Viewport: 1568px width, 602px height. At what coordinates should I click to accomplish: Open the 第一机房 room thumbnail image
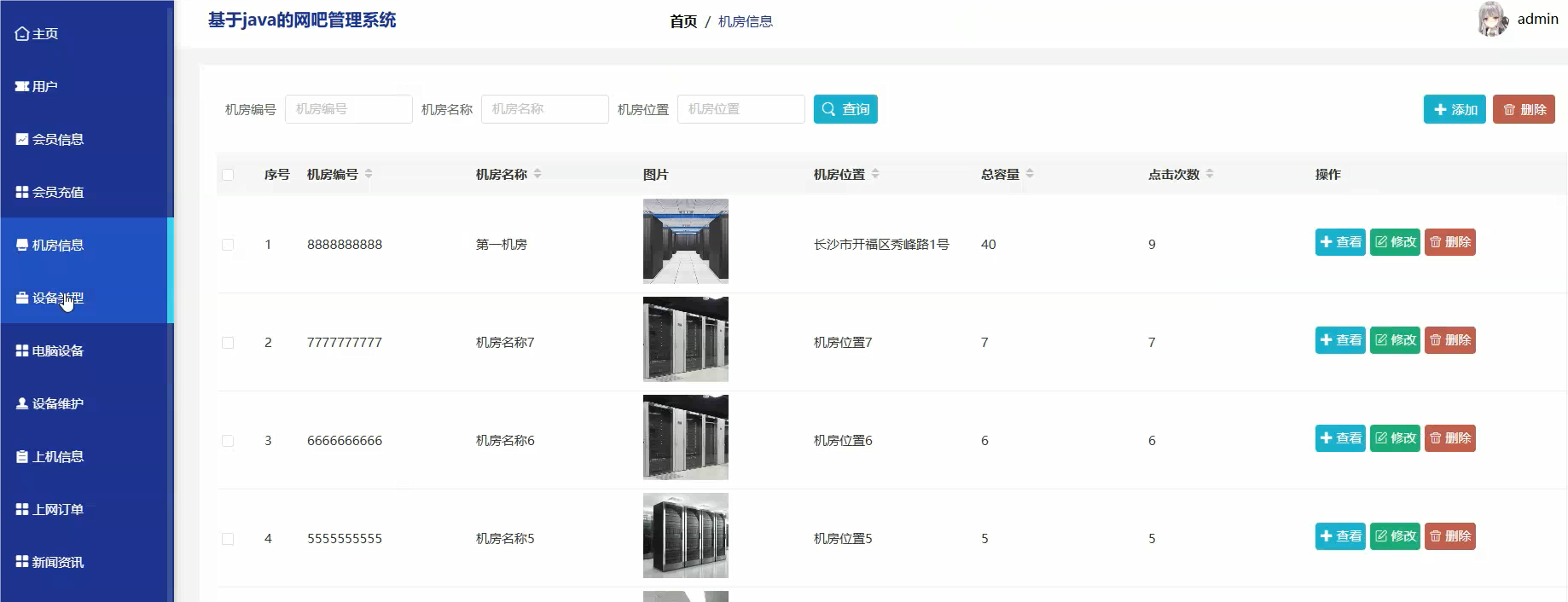coord(686,241)
